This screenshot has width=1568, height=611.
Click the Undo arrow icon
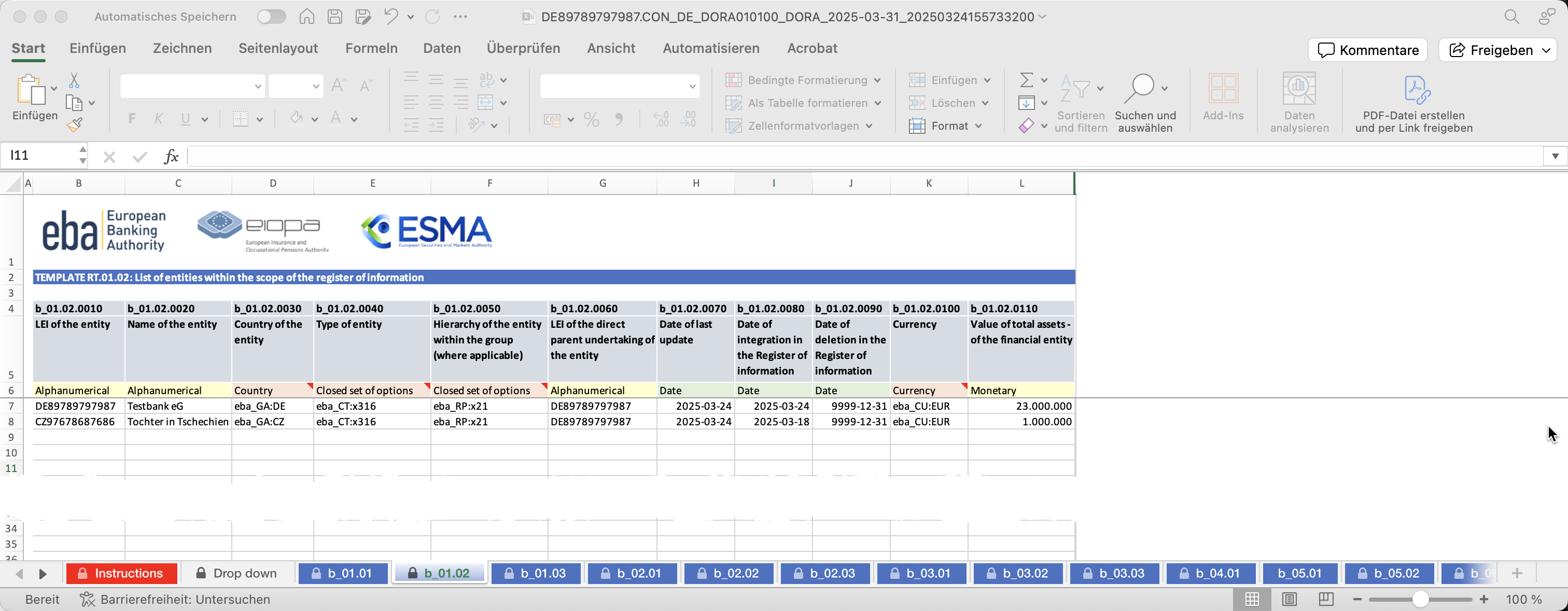click(x=391, y=17)
